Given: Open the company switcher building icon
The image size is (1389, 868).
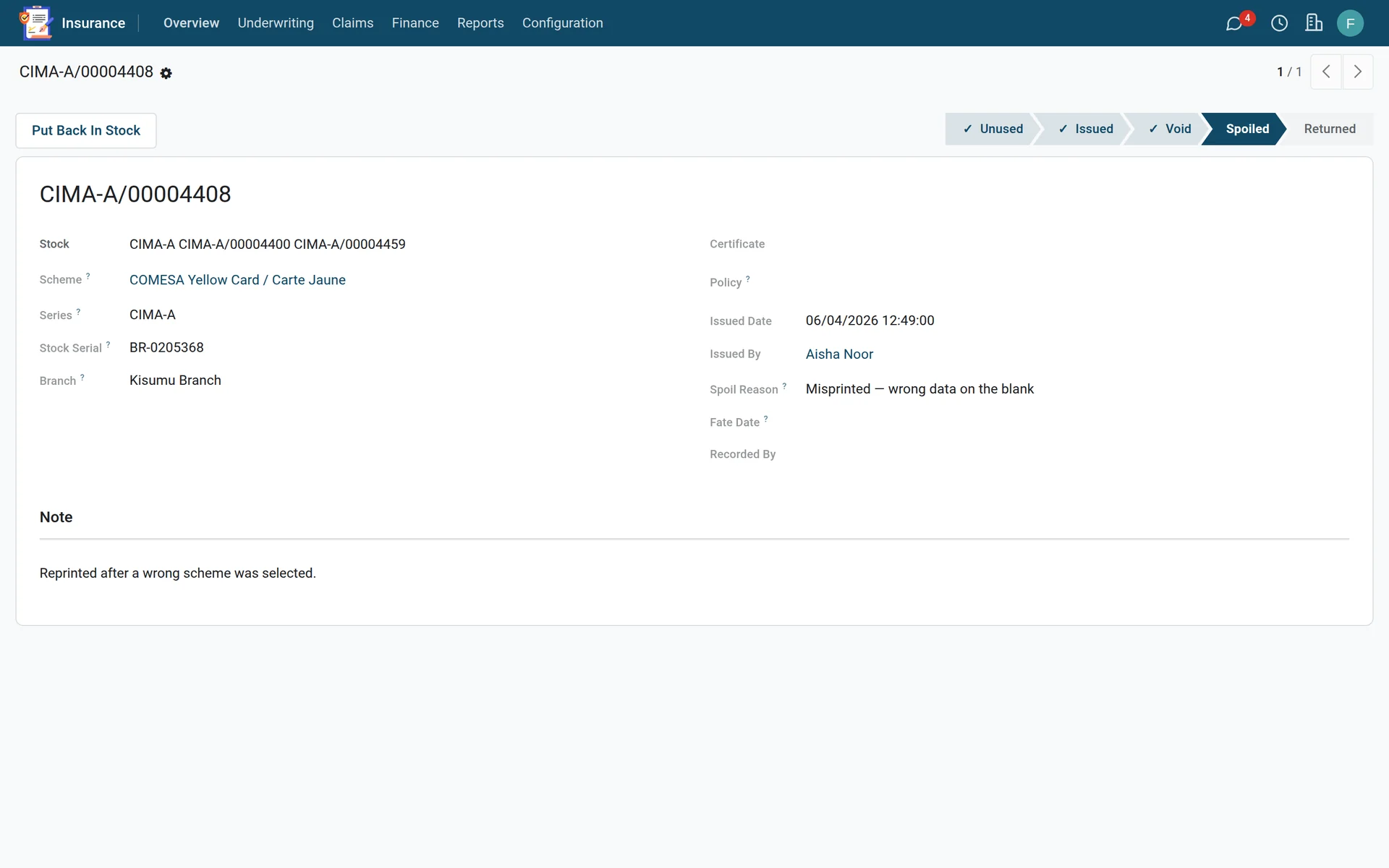Looking at the screenshot, I should pyautogui.click(x=1314, y=23).
